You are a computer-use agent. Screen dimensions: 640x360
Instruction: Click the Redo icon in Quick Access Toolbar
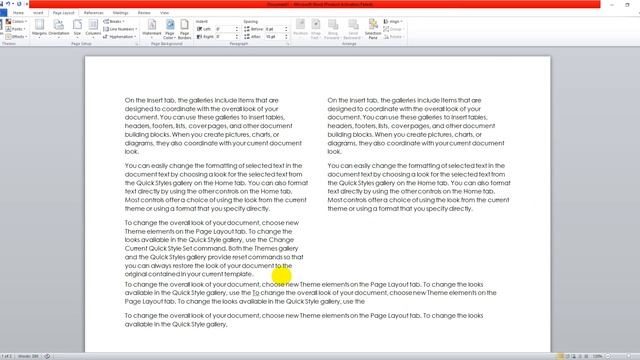point(19,4)
